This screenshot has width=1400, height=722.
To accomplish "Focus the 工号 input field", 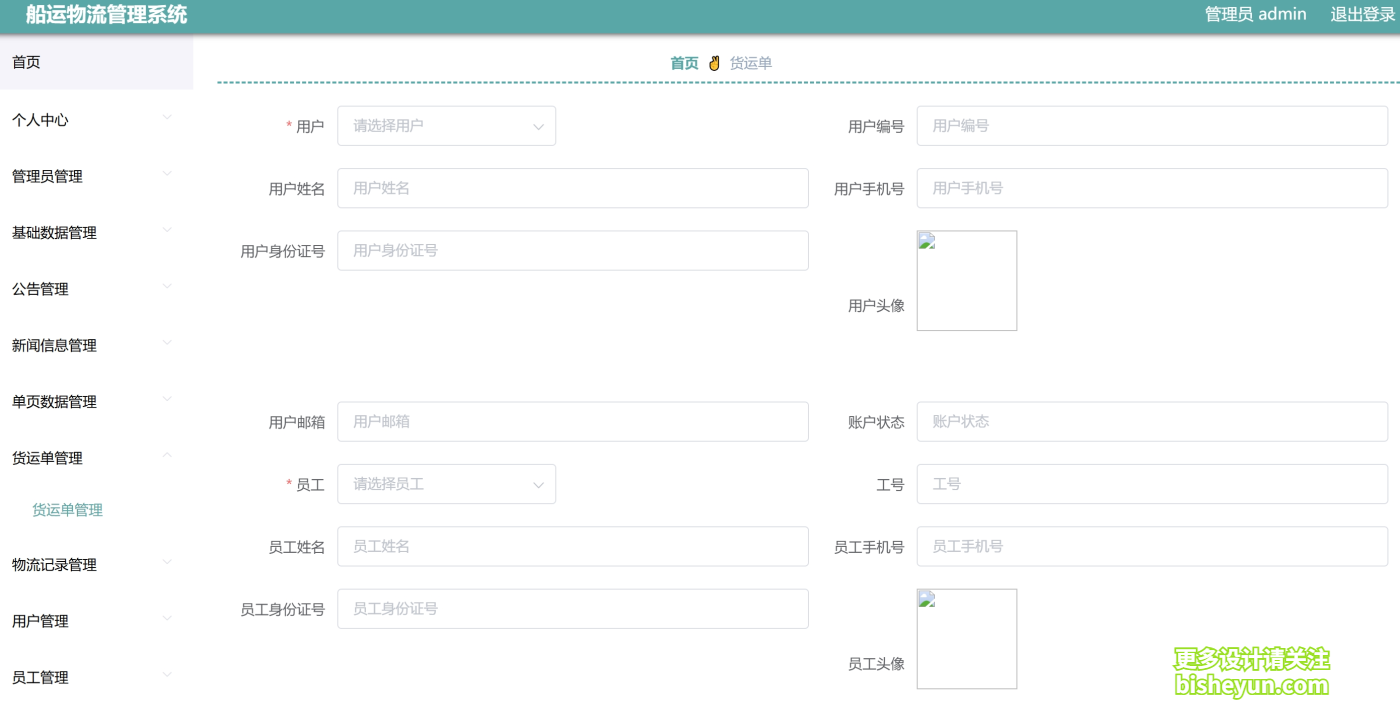I will pyautogui.click(x=1152, y=484).
